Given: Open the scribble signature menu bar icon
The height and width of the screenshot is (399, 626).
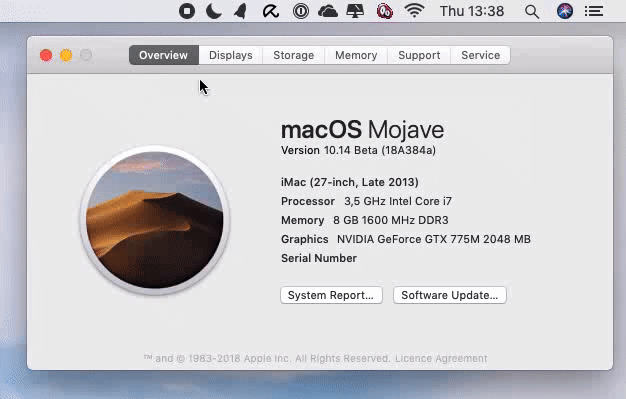Looking at the screenshot, I should point(271,11).
